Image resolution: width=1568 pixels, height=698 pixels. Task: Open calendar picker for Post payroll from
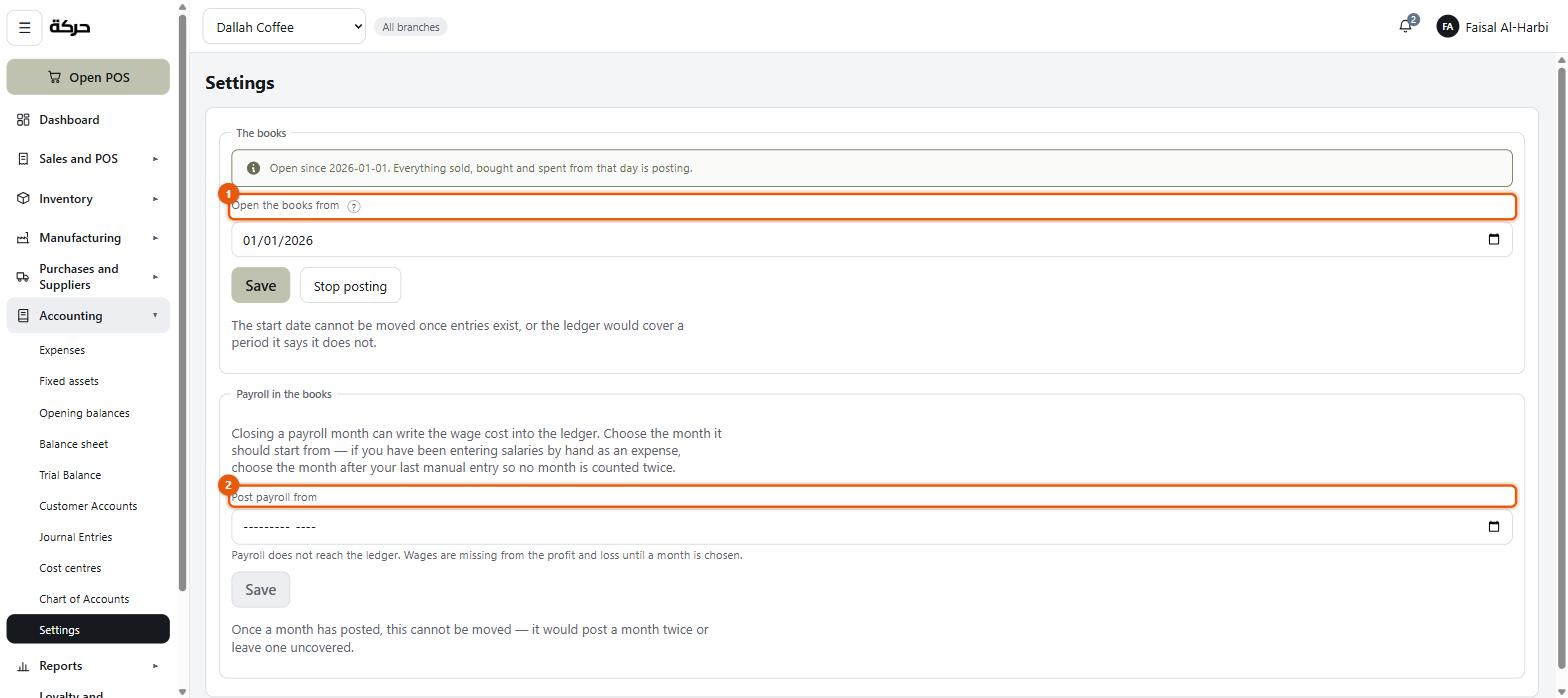click(x=1494, y=527)
